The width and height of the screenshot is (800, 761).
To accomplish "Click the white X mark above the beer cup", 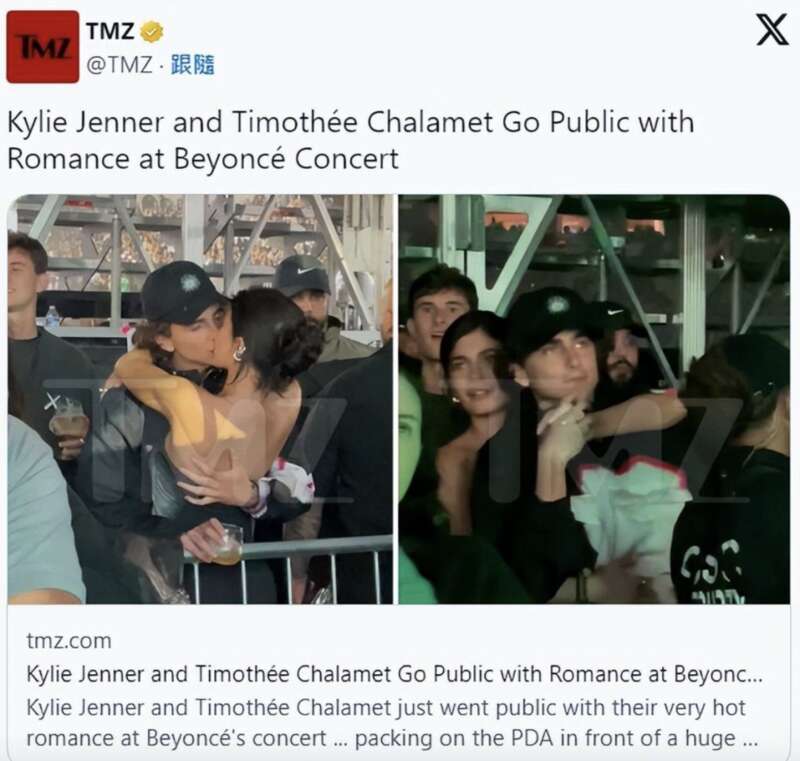I will tap(52, 402).
